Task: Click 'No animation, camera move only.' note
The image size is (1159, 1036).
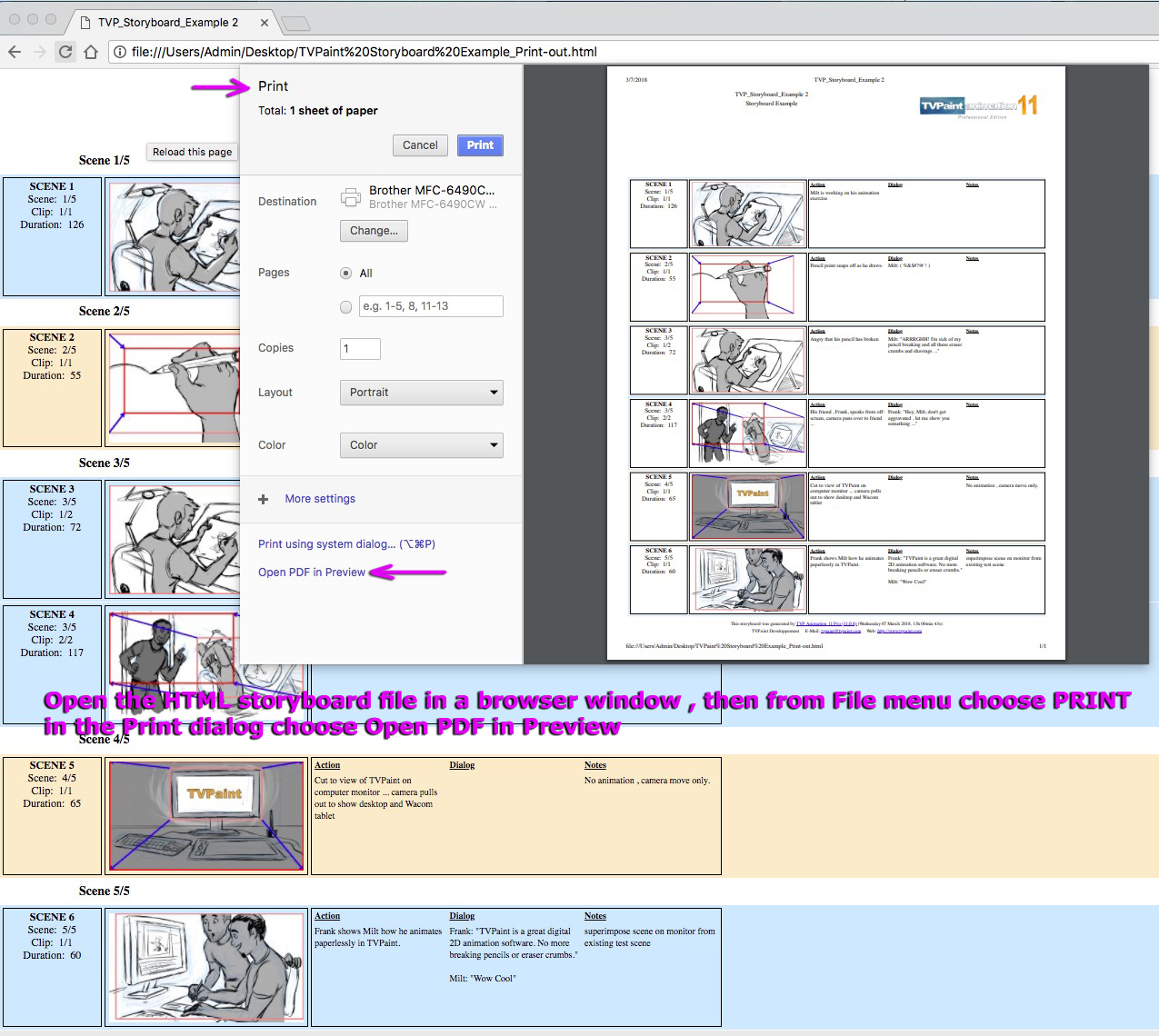Action: (x=647, y=781)
